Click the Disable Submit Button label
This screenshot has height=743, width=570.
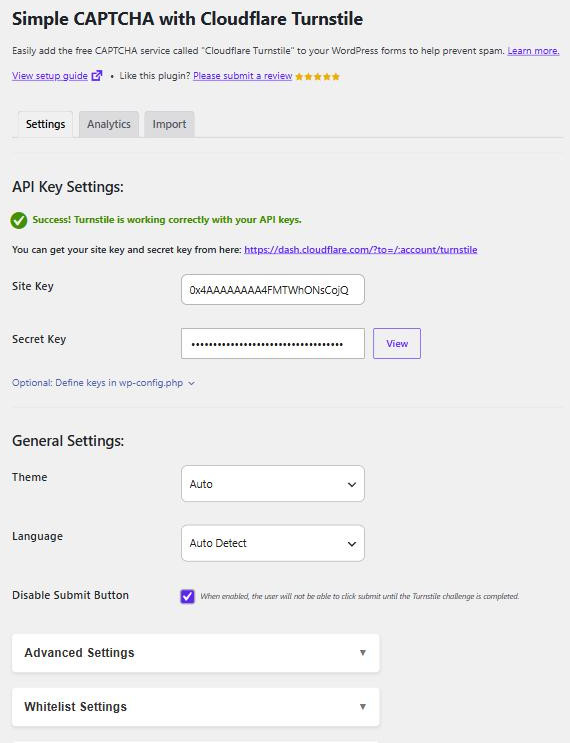click(x=71, y=595)
